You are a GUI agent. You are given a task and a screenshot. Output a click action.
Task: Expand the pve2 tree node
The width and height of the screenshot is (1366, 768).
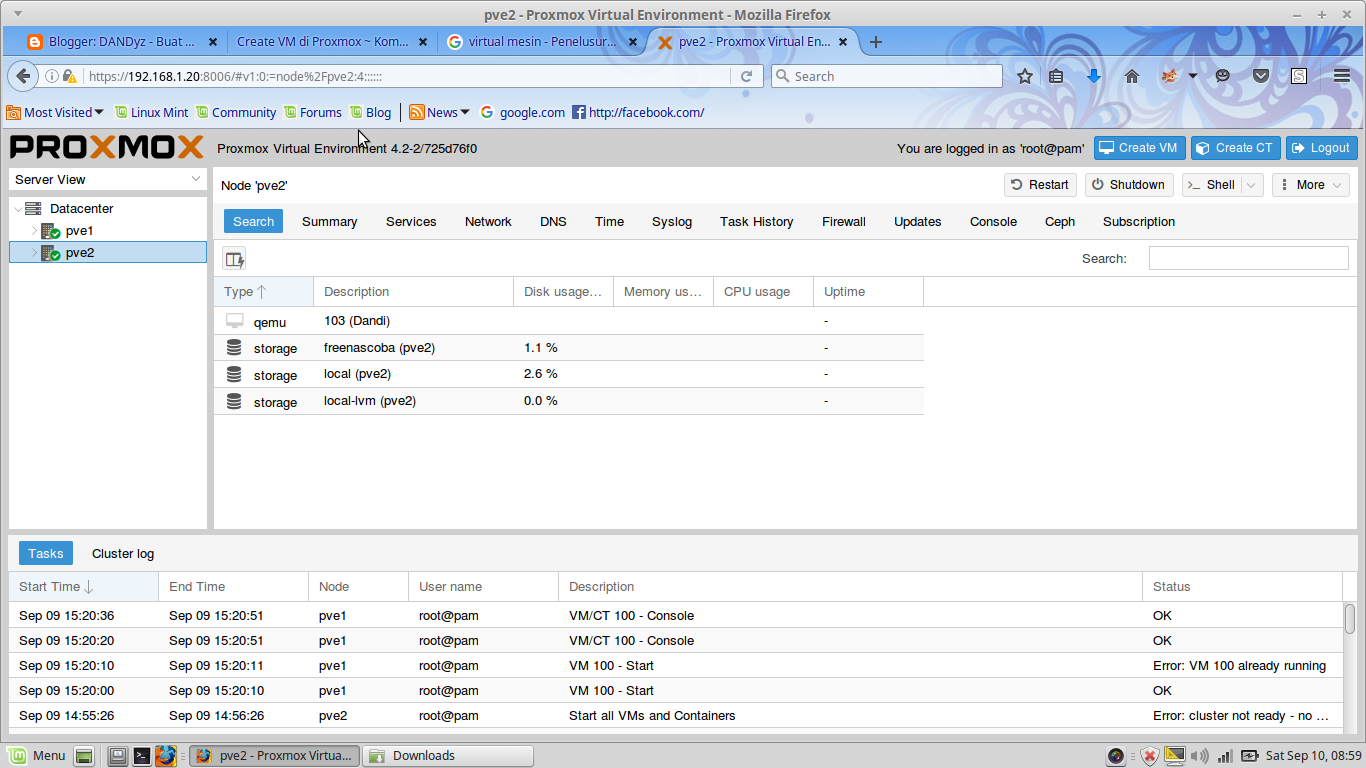click(x=34, y=253)
